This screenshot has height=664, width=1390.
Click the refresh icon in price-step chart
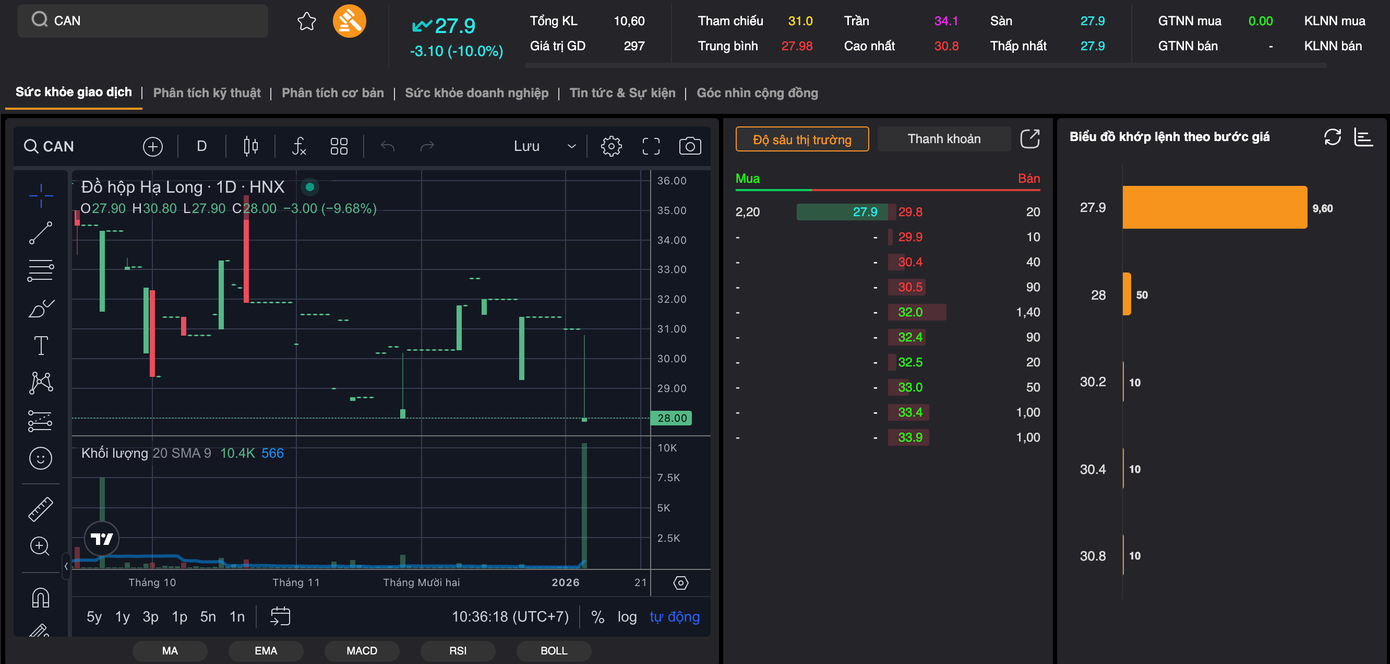click(x=1332, y=137)
